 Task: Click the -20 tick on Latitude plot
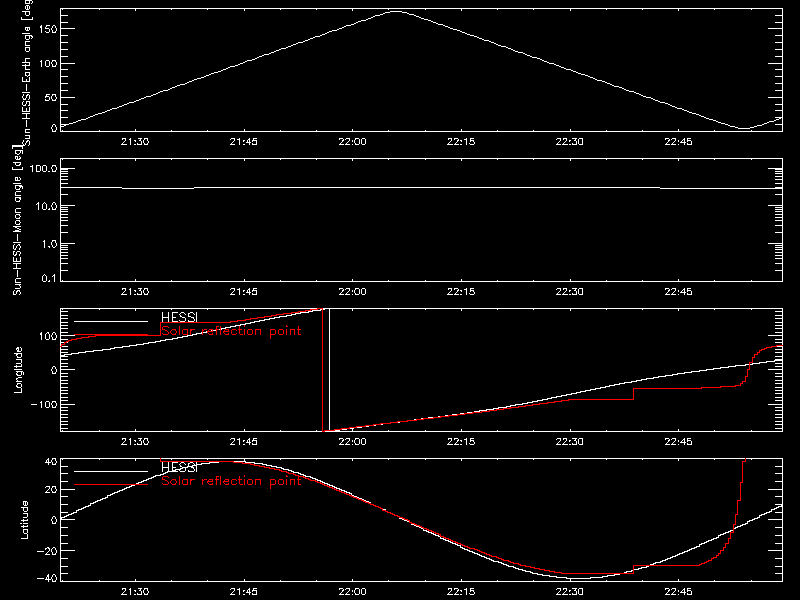[x=47, y=551]
